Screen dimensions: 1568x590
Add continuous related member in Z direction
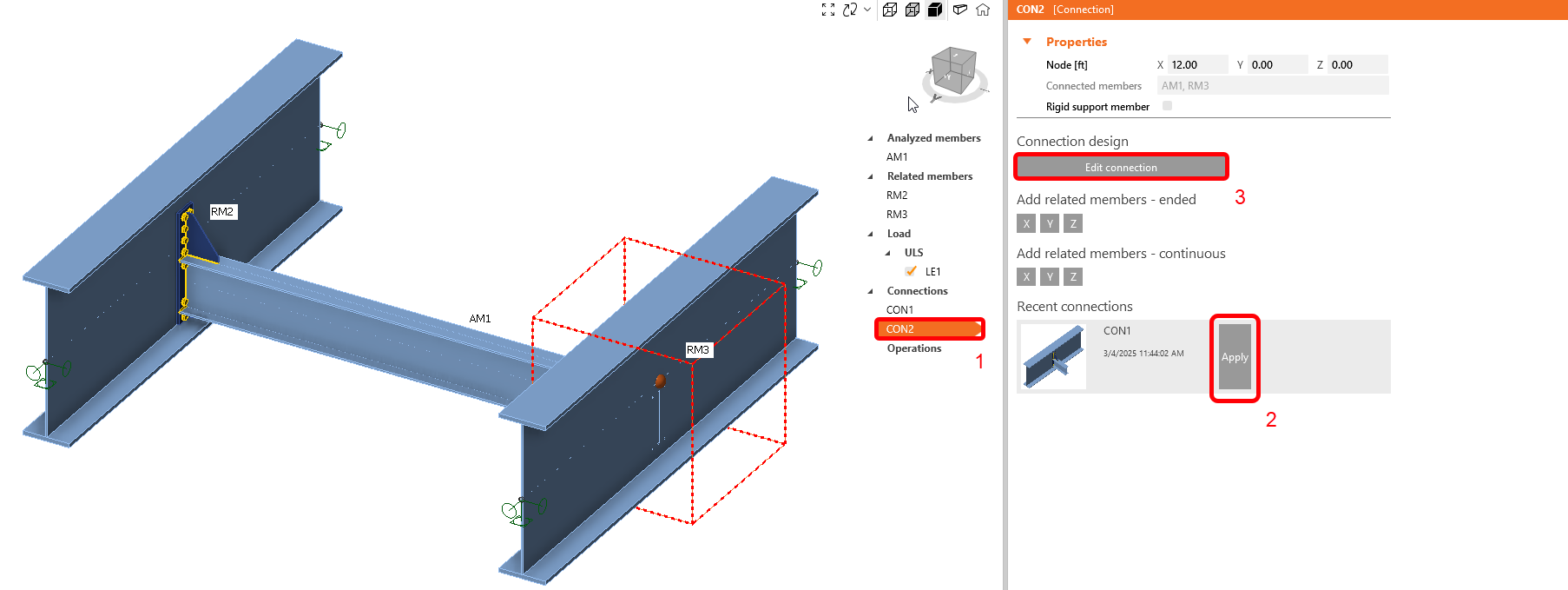[x=1073, y=276]
